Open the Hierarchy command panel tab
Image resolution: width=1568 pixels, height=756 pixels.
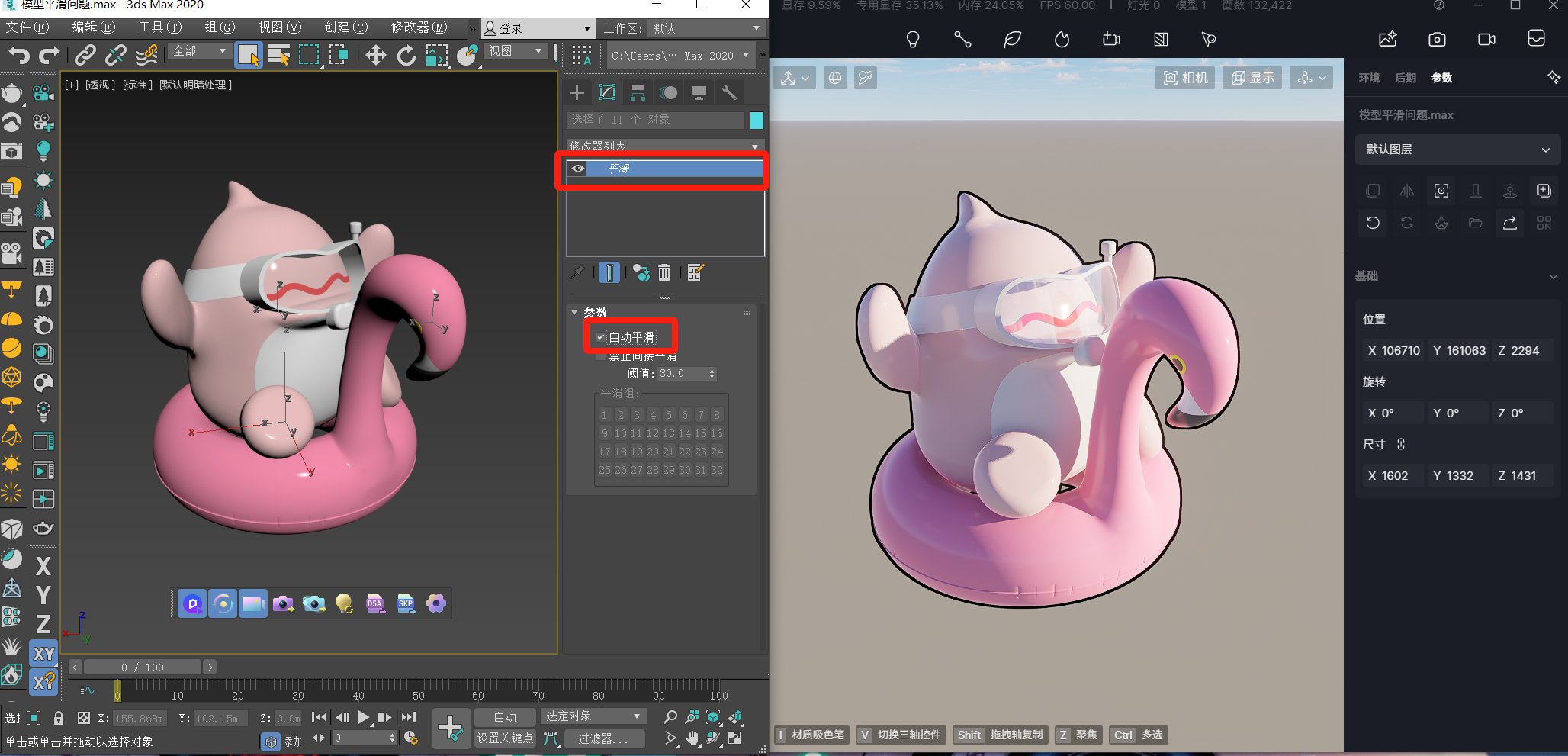tap(638, 93)
